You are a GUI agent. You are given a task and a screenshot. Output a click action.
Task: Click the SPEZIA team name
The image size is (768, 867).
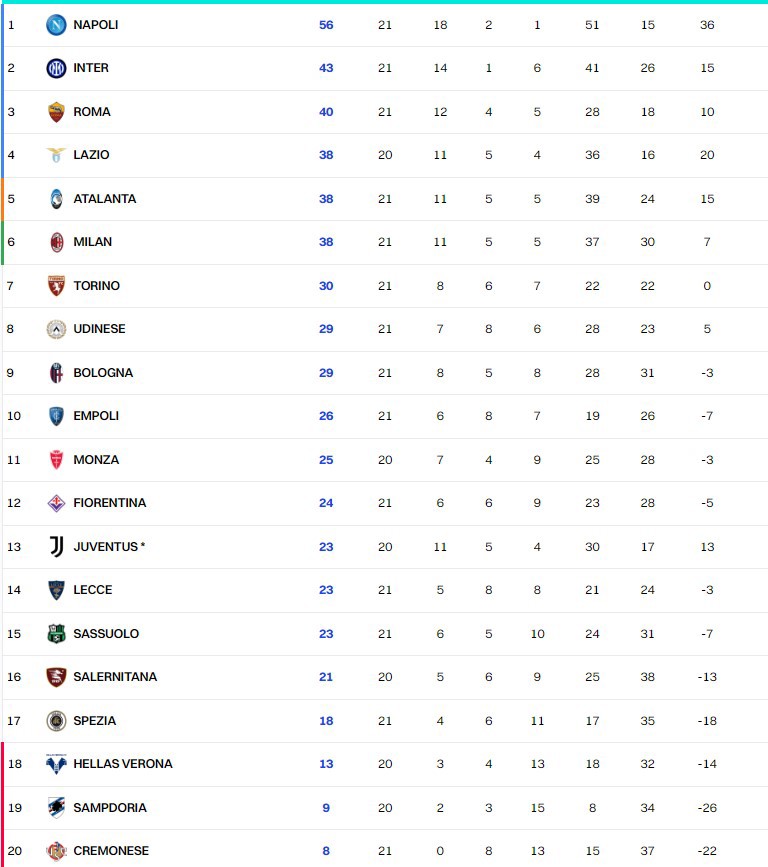95,721
